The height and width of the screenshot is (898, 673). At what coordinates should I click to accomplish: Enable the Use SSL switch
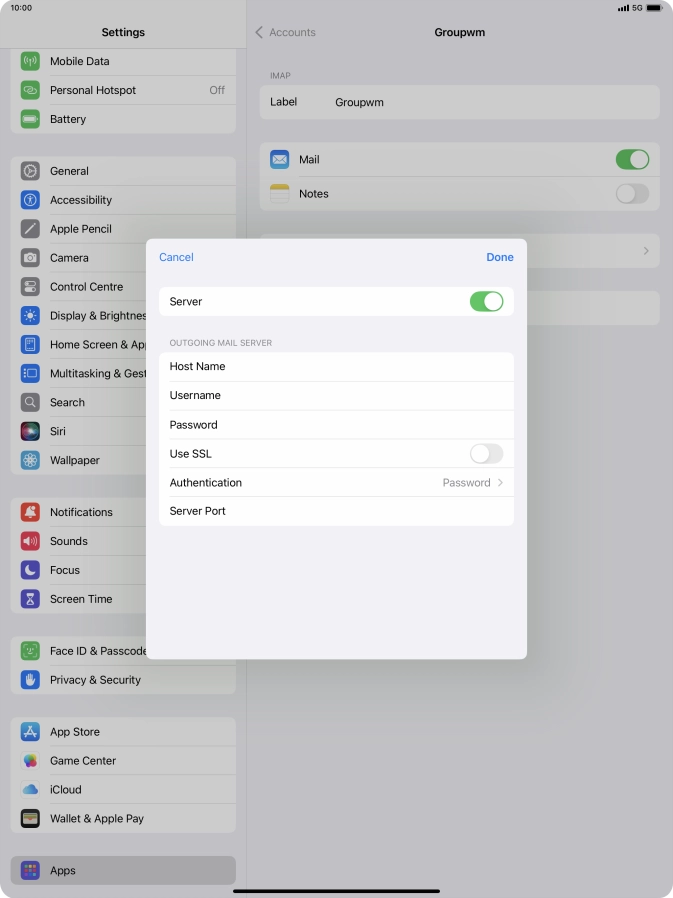[486, 454]
